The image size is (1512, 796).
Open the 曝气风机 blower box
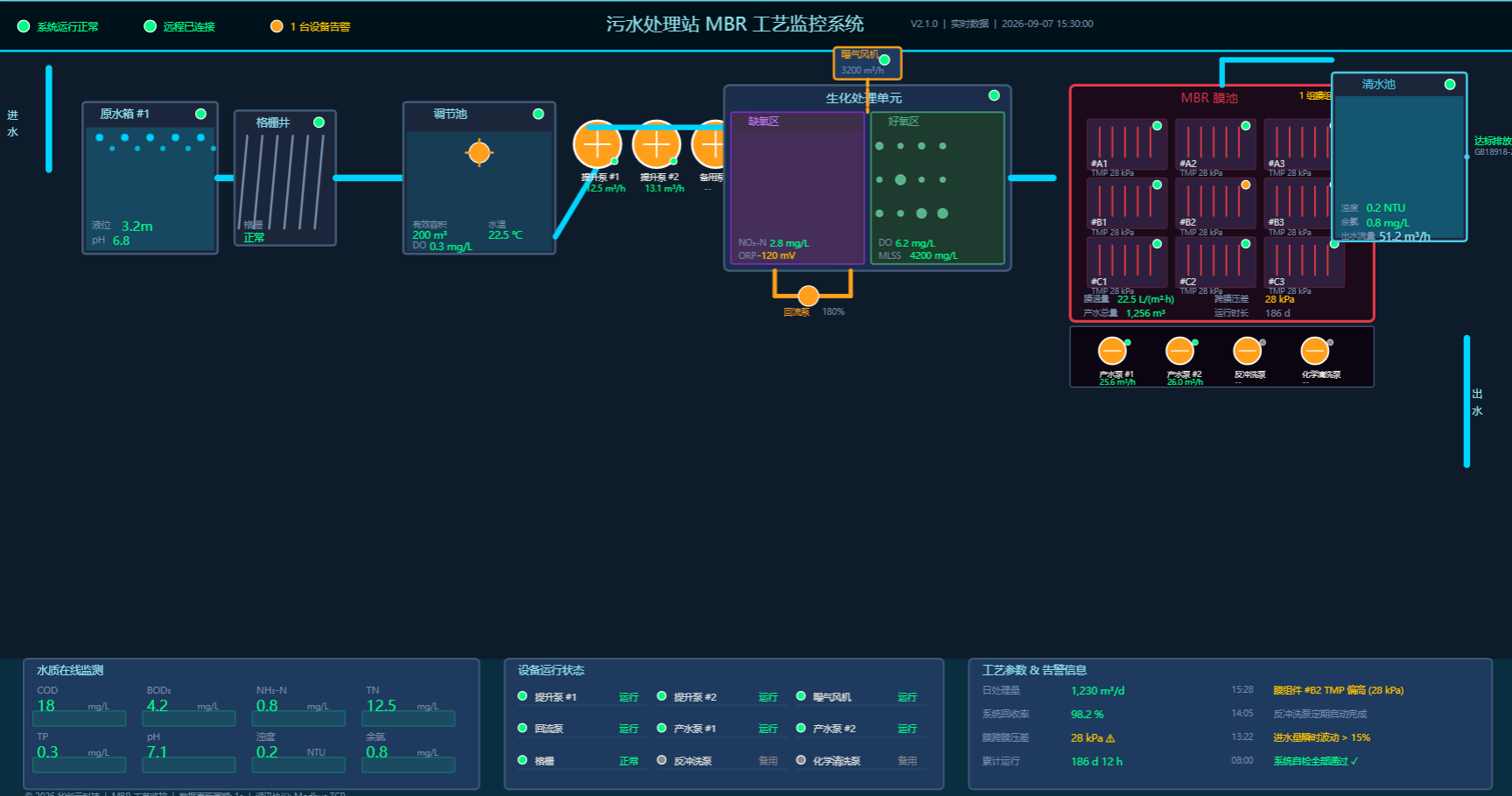click(867, 63)
